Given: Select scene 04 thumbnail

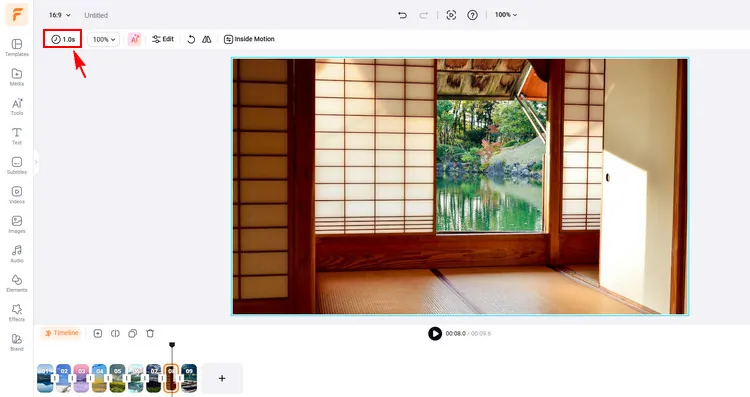Looking at the screenshot, I should (99, 378).
